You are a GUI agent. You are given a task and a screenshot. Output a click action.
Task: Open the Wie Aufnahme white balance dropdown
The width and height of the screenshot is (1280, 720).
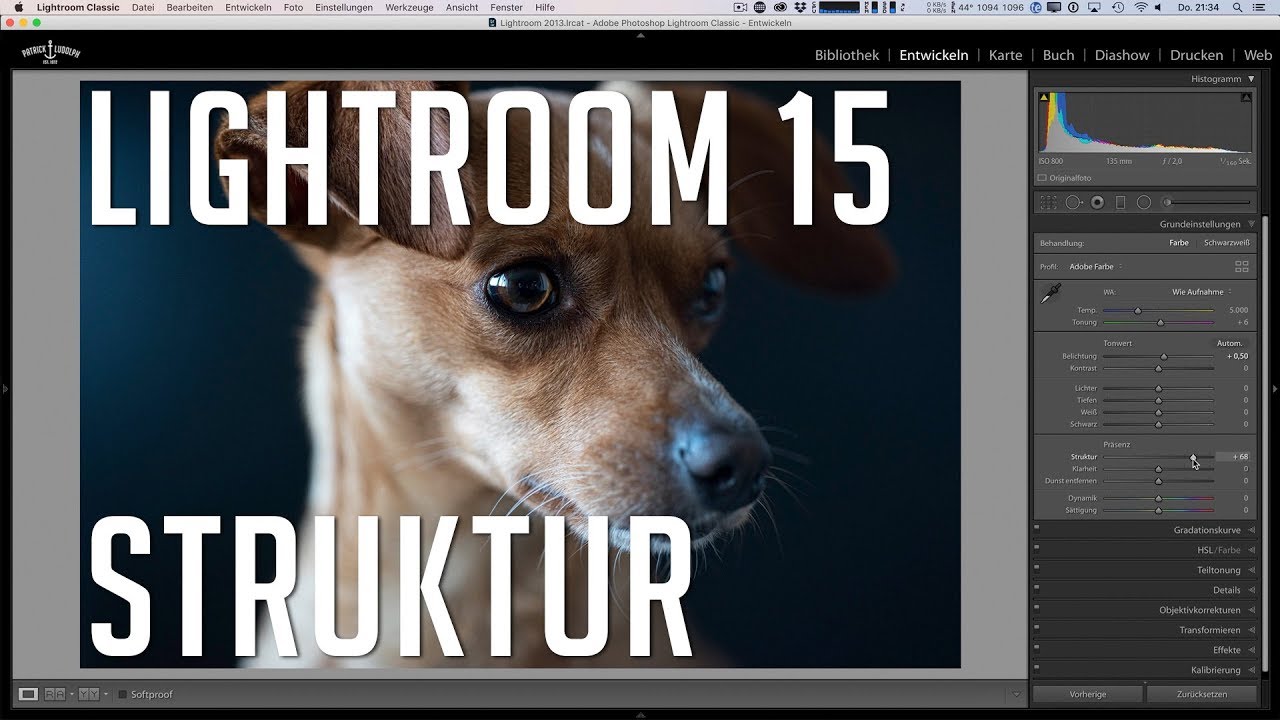pyautogui.click(x=1201, y=292)
